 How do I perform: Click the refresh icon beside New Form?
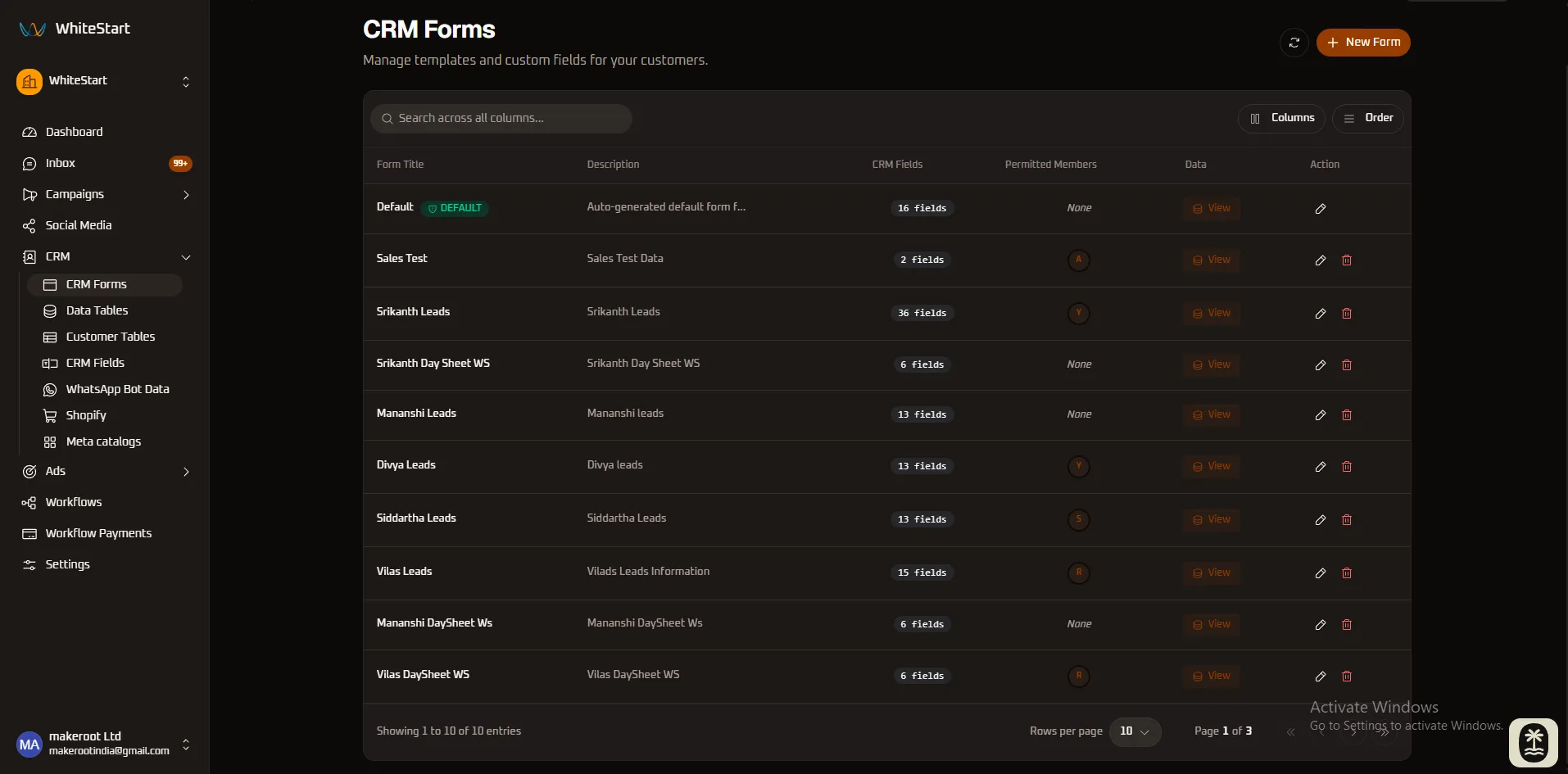[x=1294, y=43]
